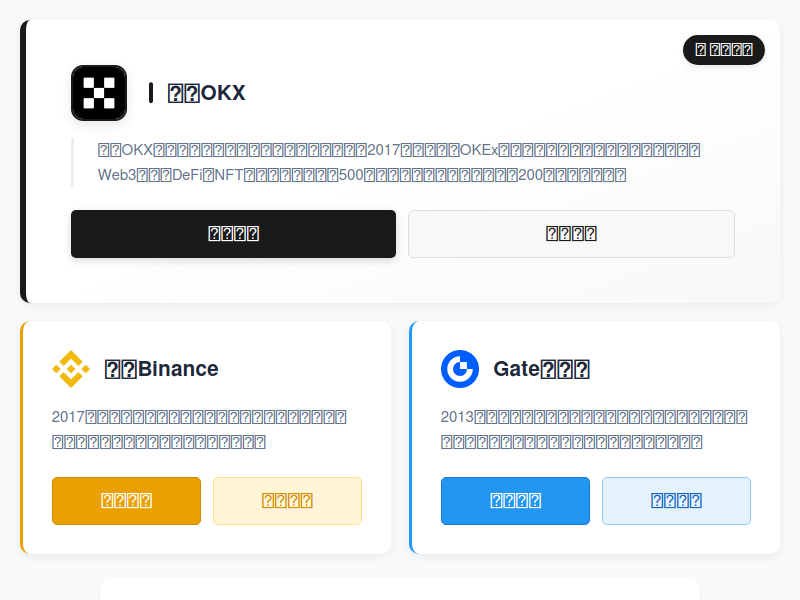The width and height of the screenshot is (800, 600).
Task: Click the Binance card heading text
Action: 161,369
